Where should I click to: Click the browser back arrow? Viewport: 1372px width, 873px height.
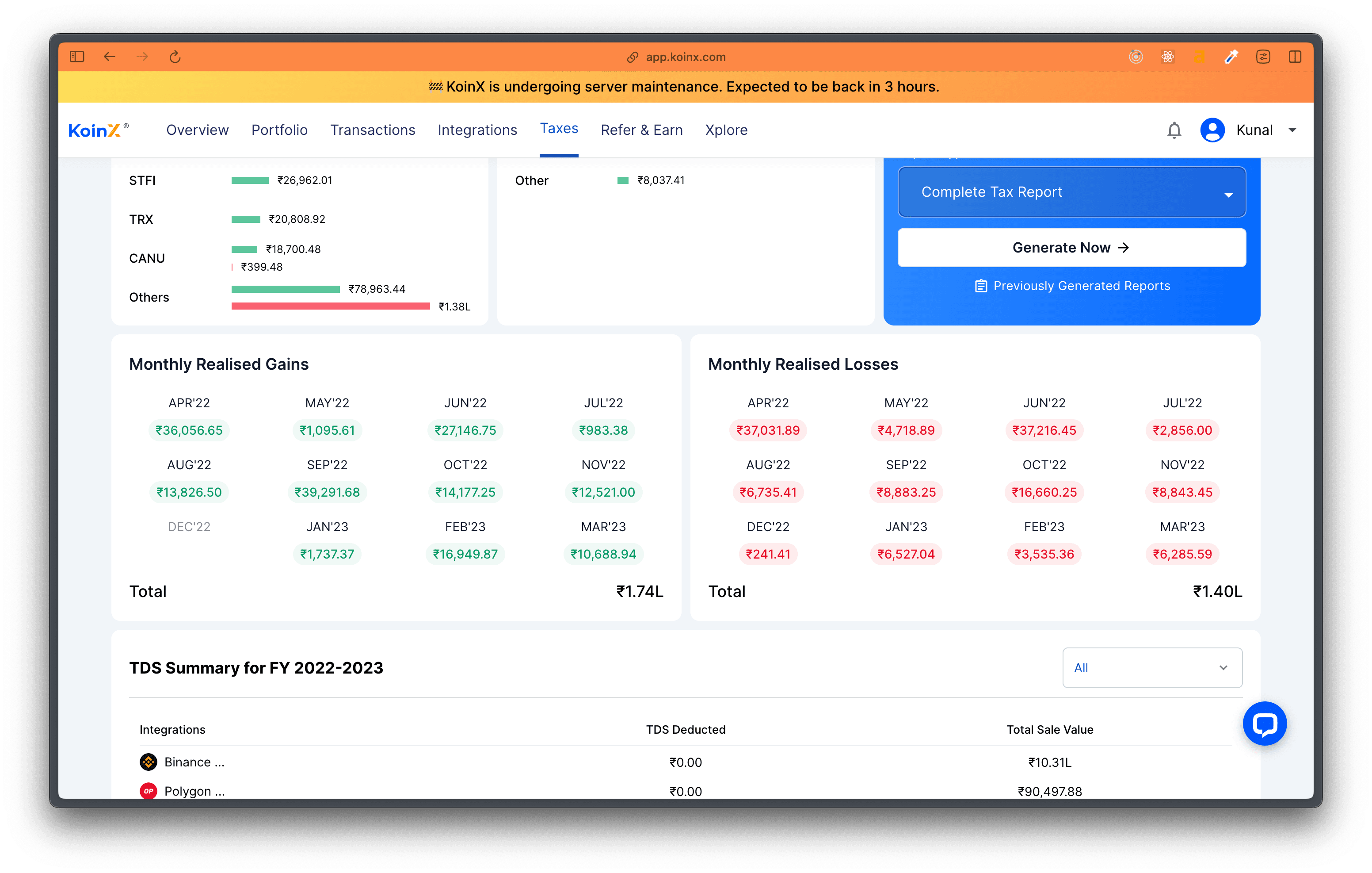pyautogui.click(x=109, y=57)
